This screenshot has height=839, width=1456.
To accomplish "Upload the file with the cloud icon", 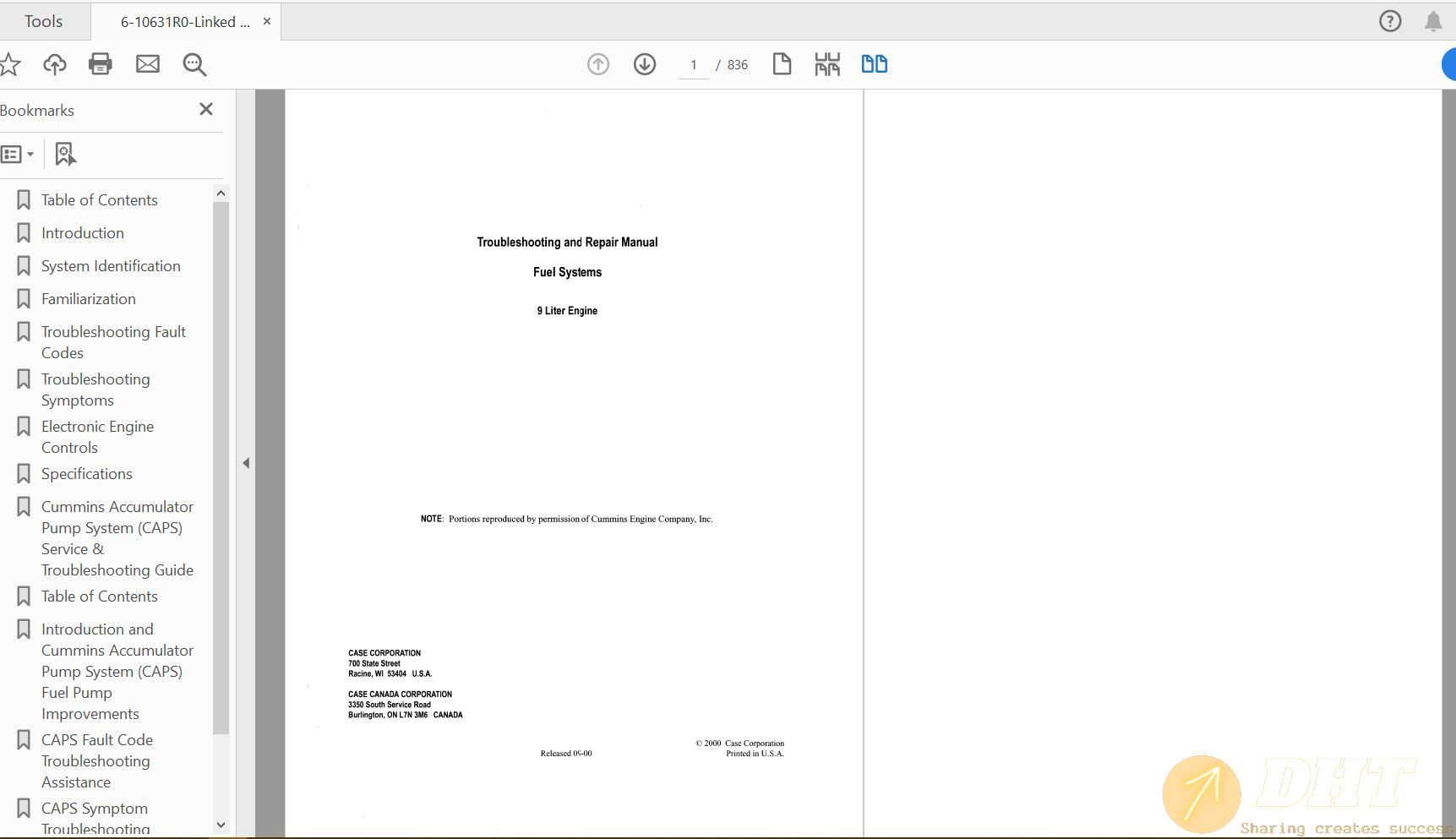I will pos(55,64).
